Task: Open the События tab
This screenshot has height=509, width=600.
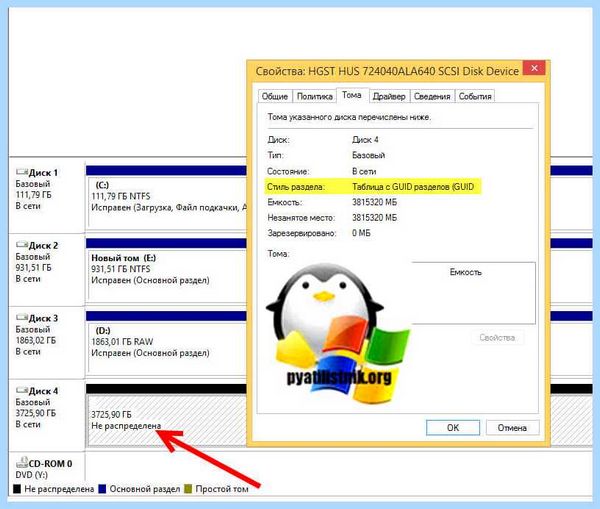Action: tap(475, 96)
